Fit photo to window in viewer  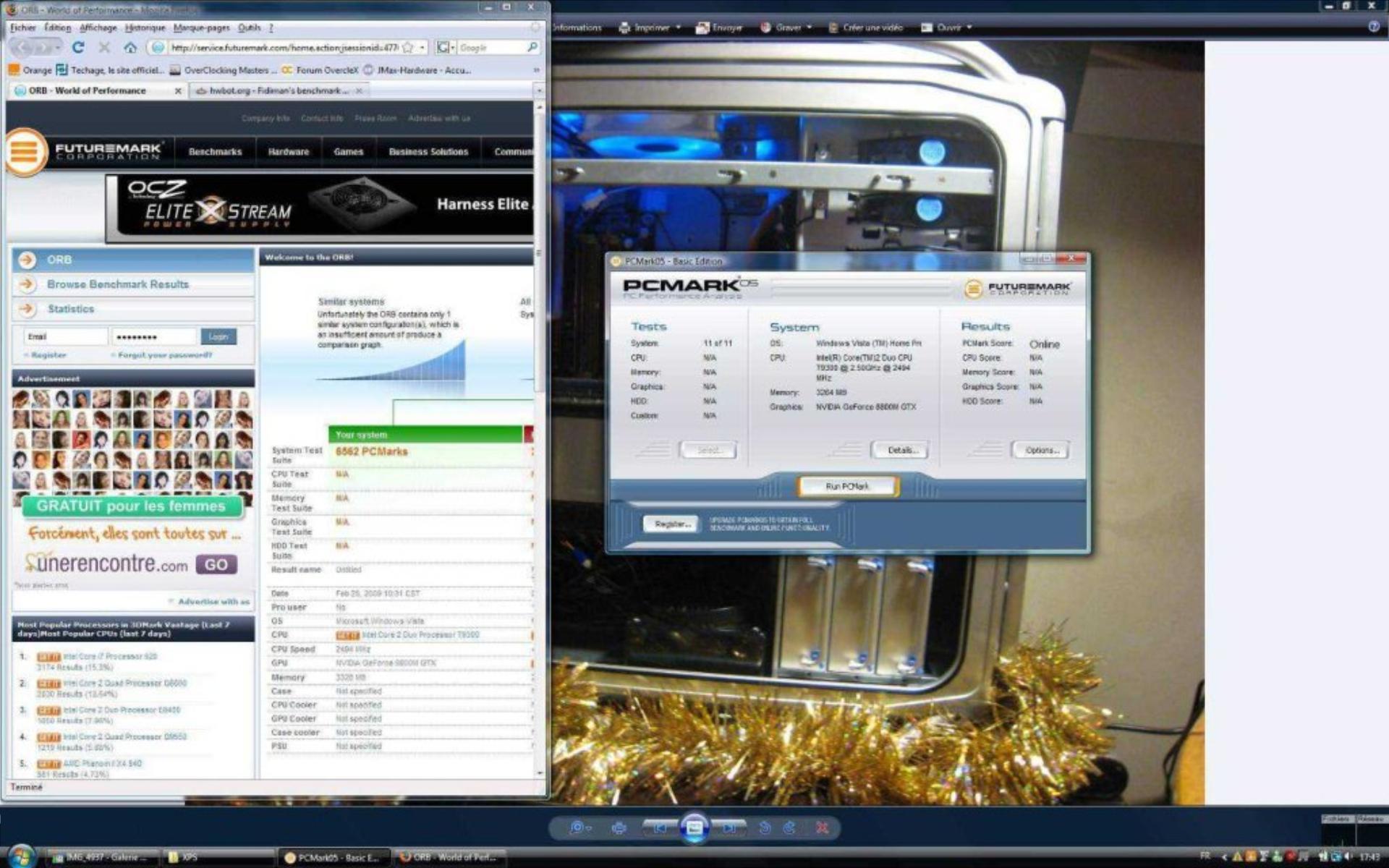pyautogui.click(x=619, y=827)
